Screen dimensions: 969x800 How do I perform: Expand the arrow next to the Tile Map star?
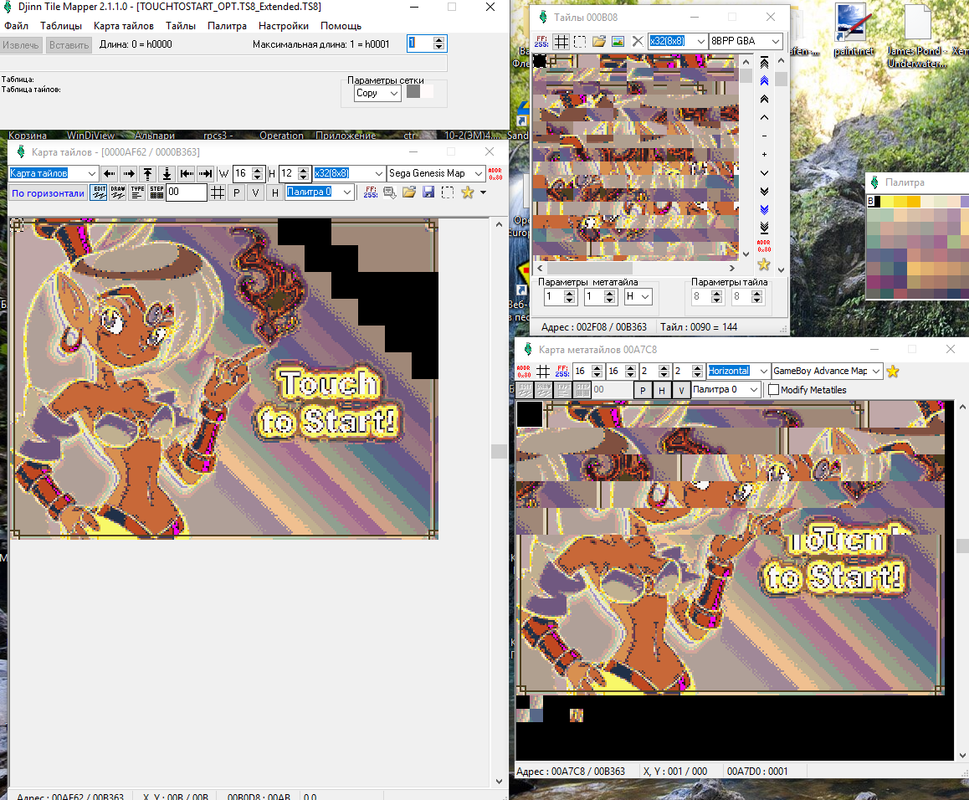[483, 193]
